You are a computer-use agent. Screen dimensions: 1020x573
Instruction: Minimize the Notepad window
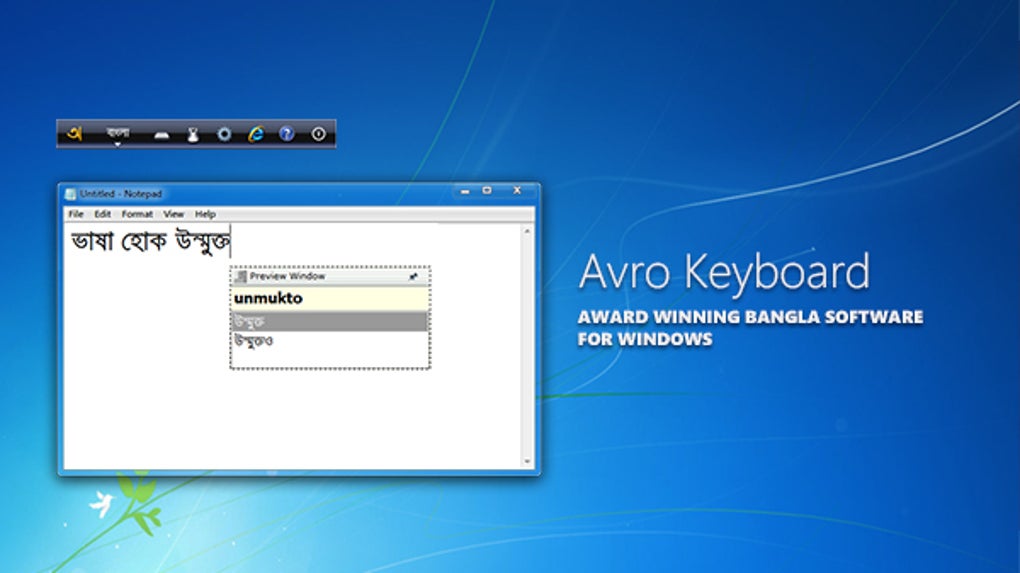coord(465,191)
